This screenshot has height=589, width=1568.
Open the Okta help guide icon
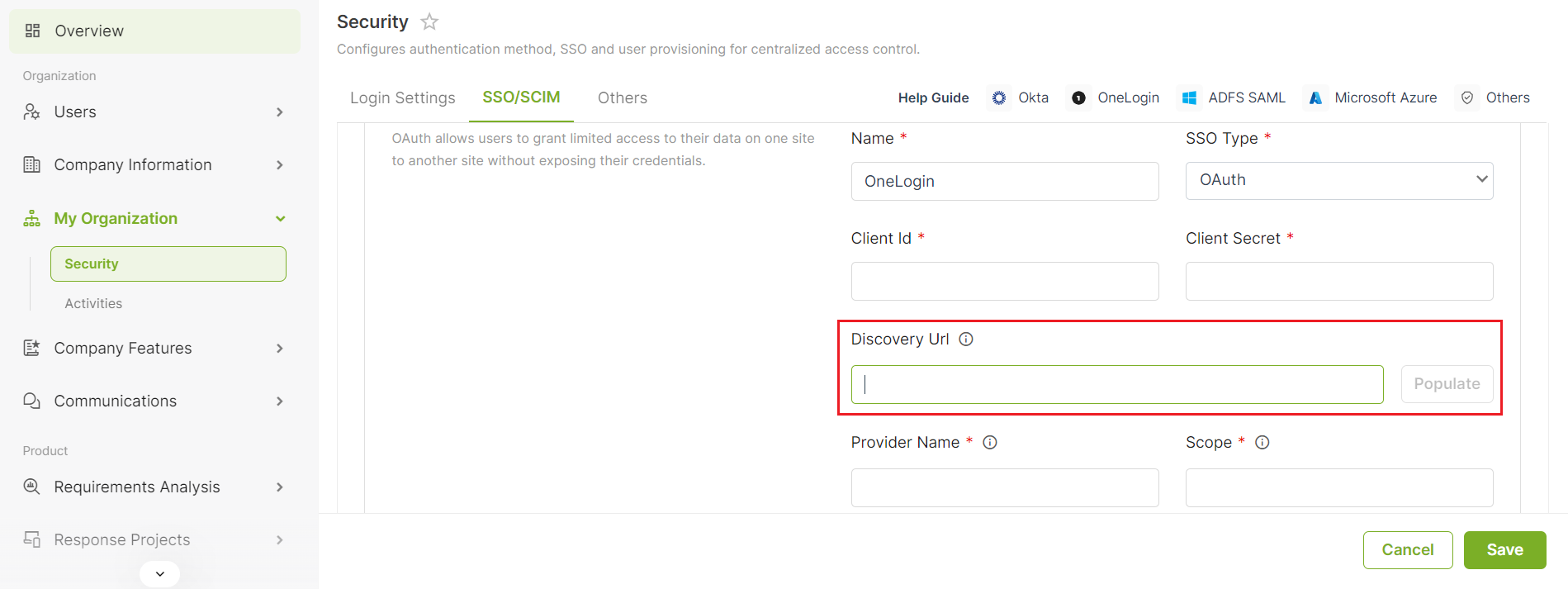[x=999, y=97]
